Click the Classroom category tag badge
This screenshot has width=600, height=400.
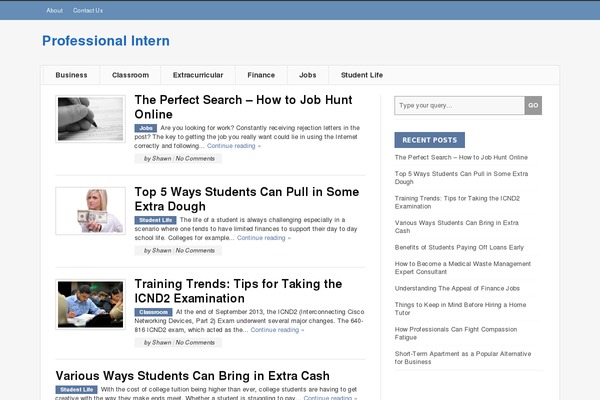152,312
